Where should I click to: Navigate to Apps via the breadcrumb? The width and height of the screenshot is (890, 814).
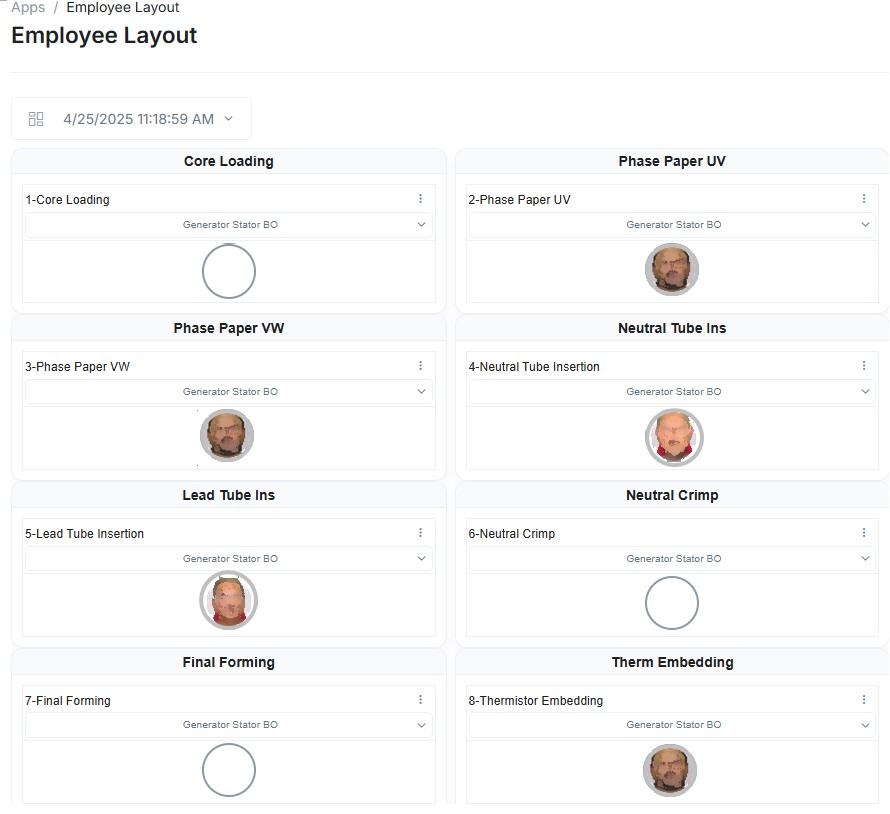click(x=27, y=7)
